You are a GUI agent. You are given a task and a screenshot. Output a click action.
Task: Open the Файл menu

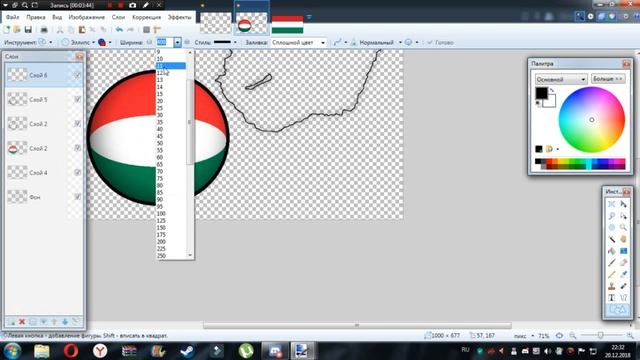[x=12, y=17]
